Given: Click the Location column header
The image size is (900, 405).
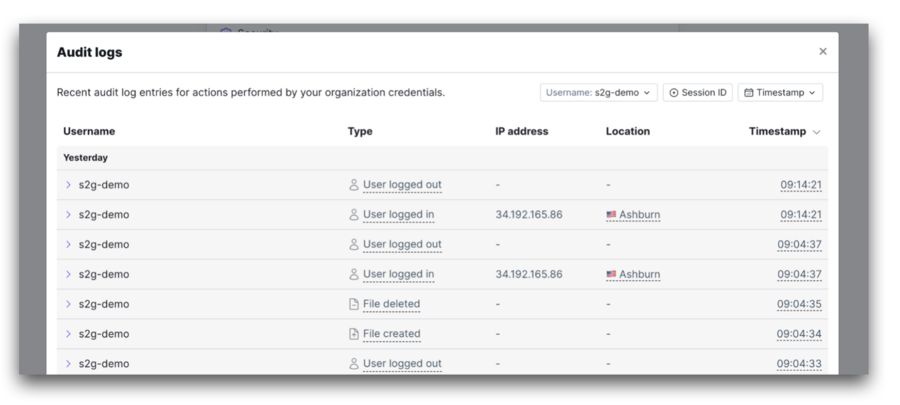Looking at the screenshot, I should (x=628, y=131).
